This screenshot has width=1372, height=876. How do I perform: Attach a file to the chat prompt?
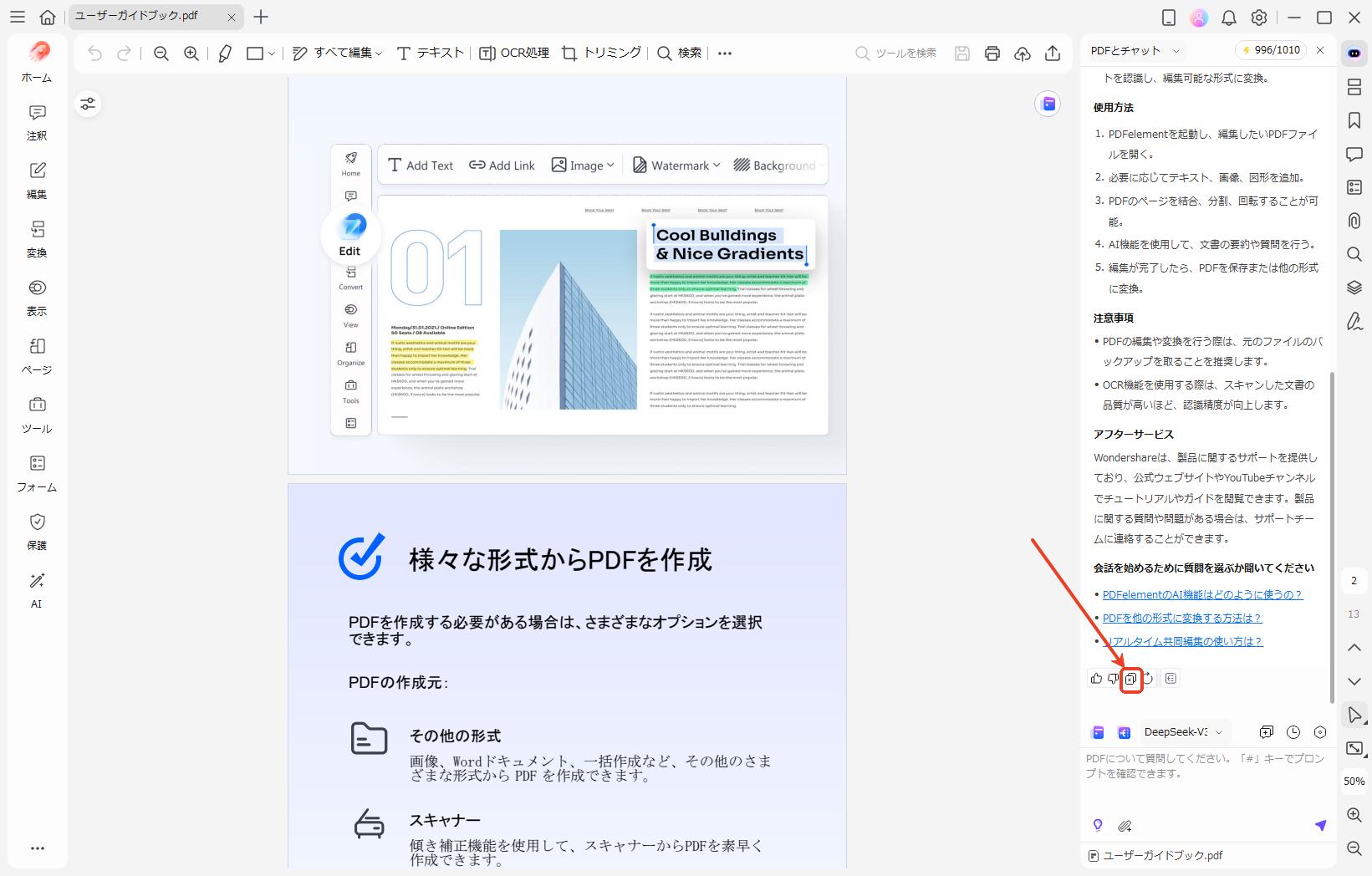[x=1125, y=826]
